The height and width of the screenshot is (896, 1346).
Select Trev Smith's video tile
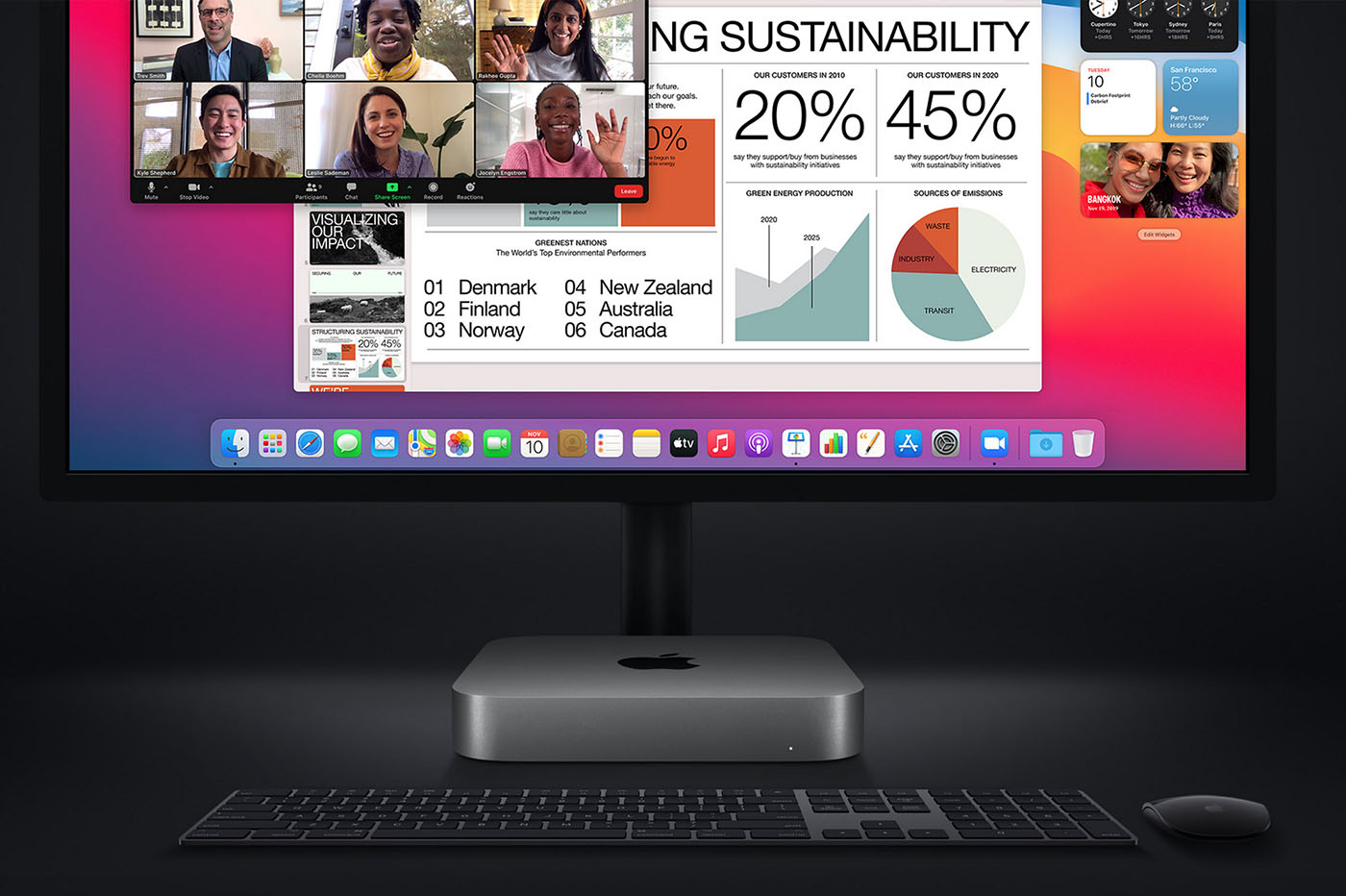point(218,39)
